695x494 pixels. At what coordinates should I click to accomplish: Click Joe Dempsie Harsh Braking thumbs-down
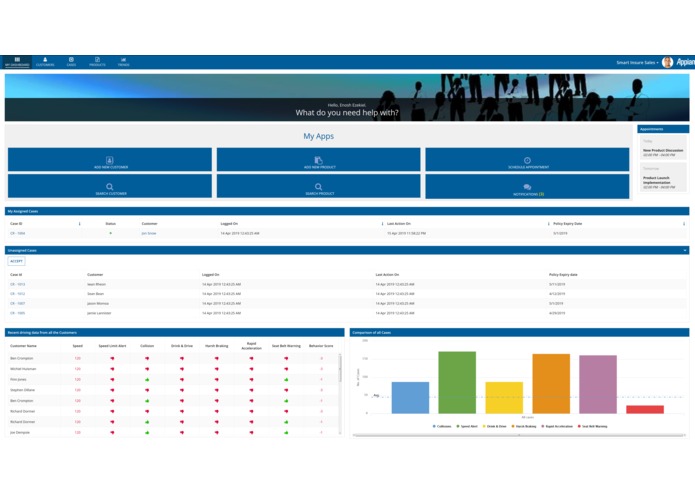pyautogui.click(x=217, y=432)
